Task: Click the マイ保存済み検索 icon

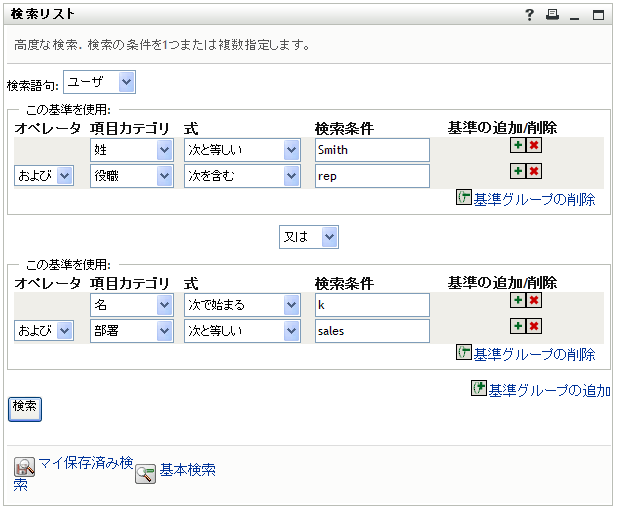Action: click(x=25, y=468)
